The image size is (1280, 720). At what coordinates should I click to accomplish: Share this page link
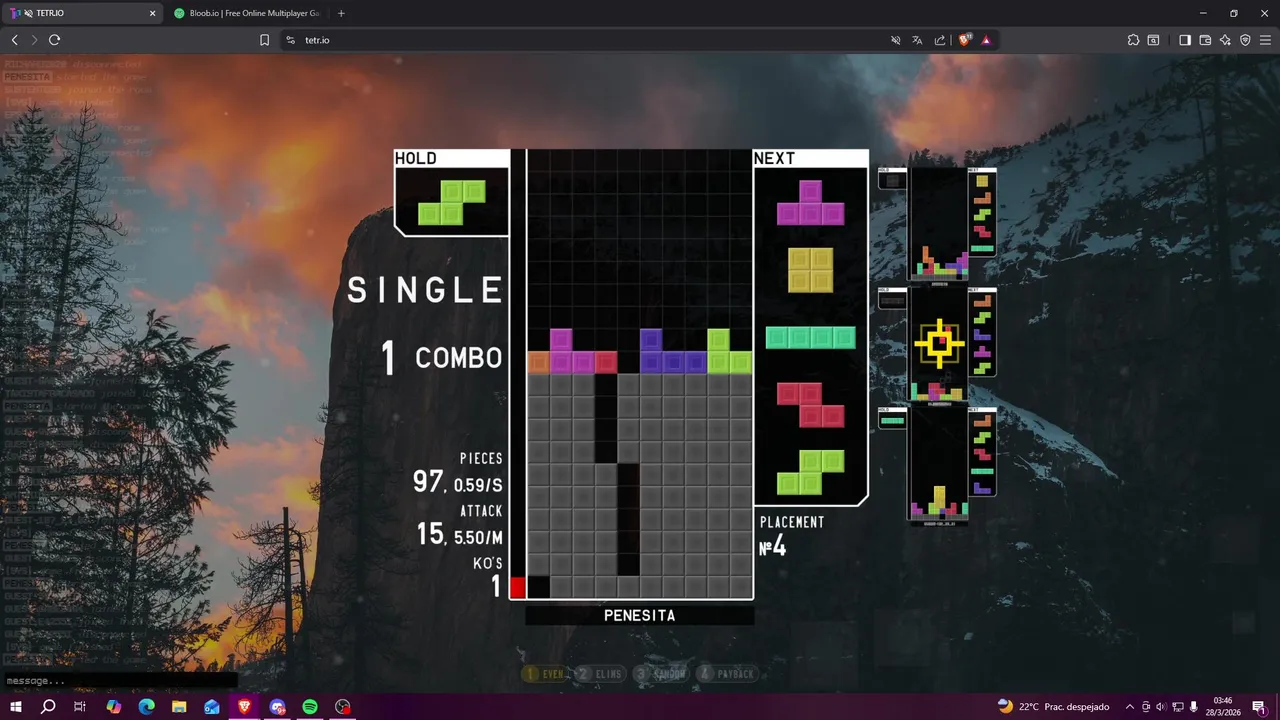pyautogui.click(x=940, y=40)
